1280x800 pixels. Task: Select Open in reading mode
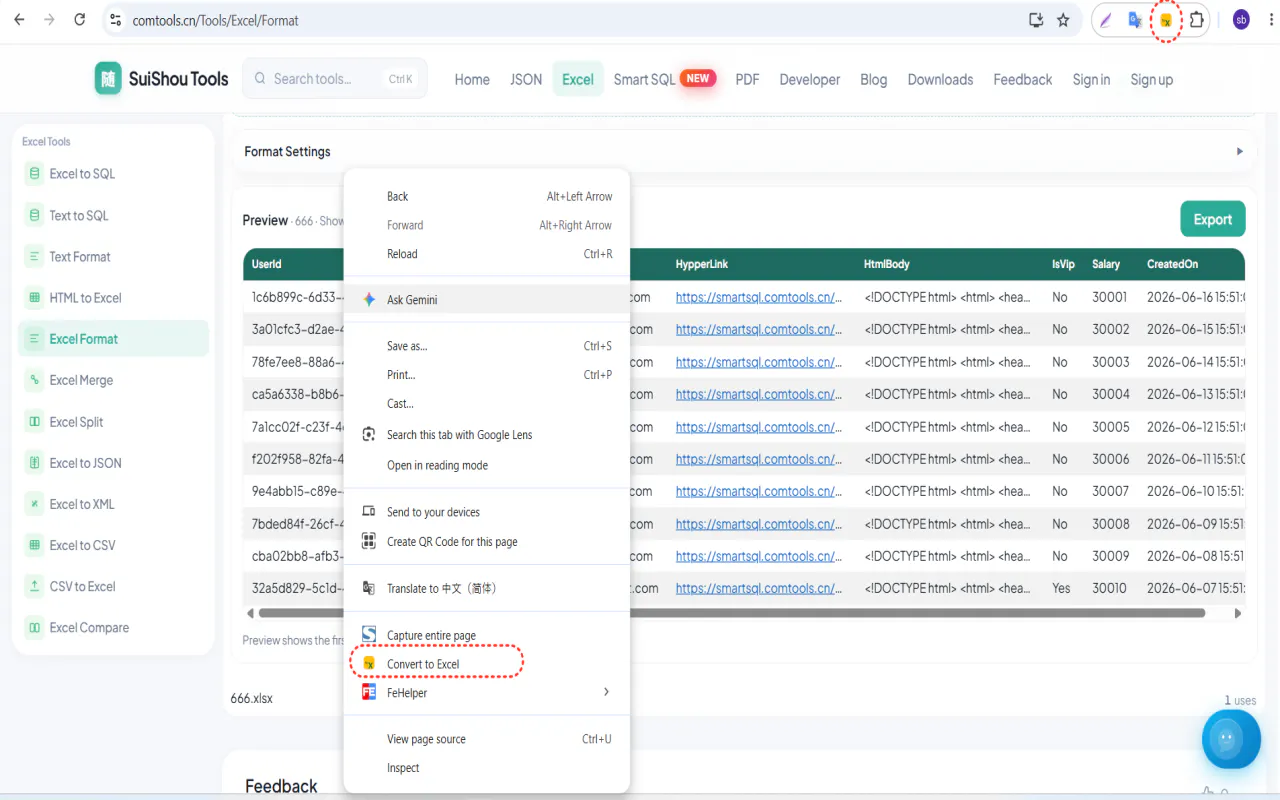[487, 465]
